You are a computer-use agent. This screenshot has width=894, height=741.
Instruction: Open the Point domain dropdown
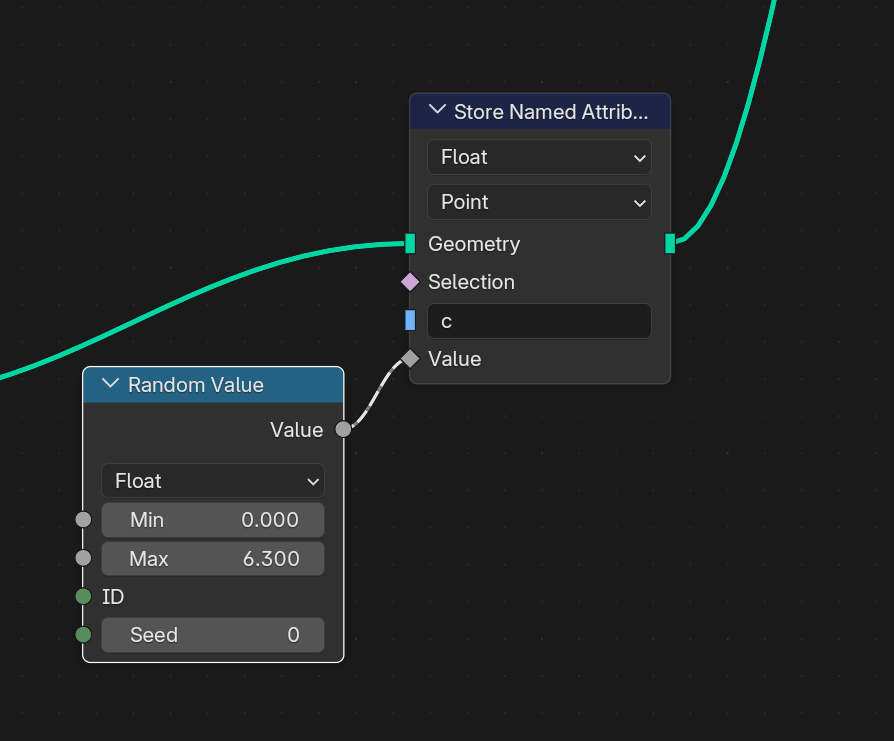click(539, 202)
